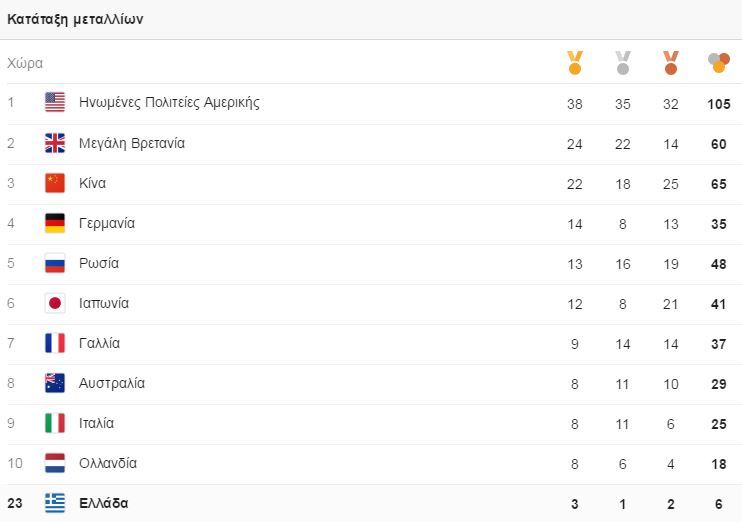Screen dimensions: 742x522
Task: Click Ηνωμένες Πολιτείες Αμερικής country name
Action: click(x=169, y=102)
